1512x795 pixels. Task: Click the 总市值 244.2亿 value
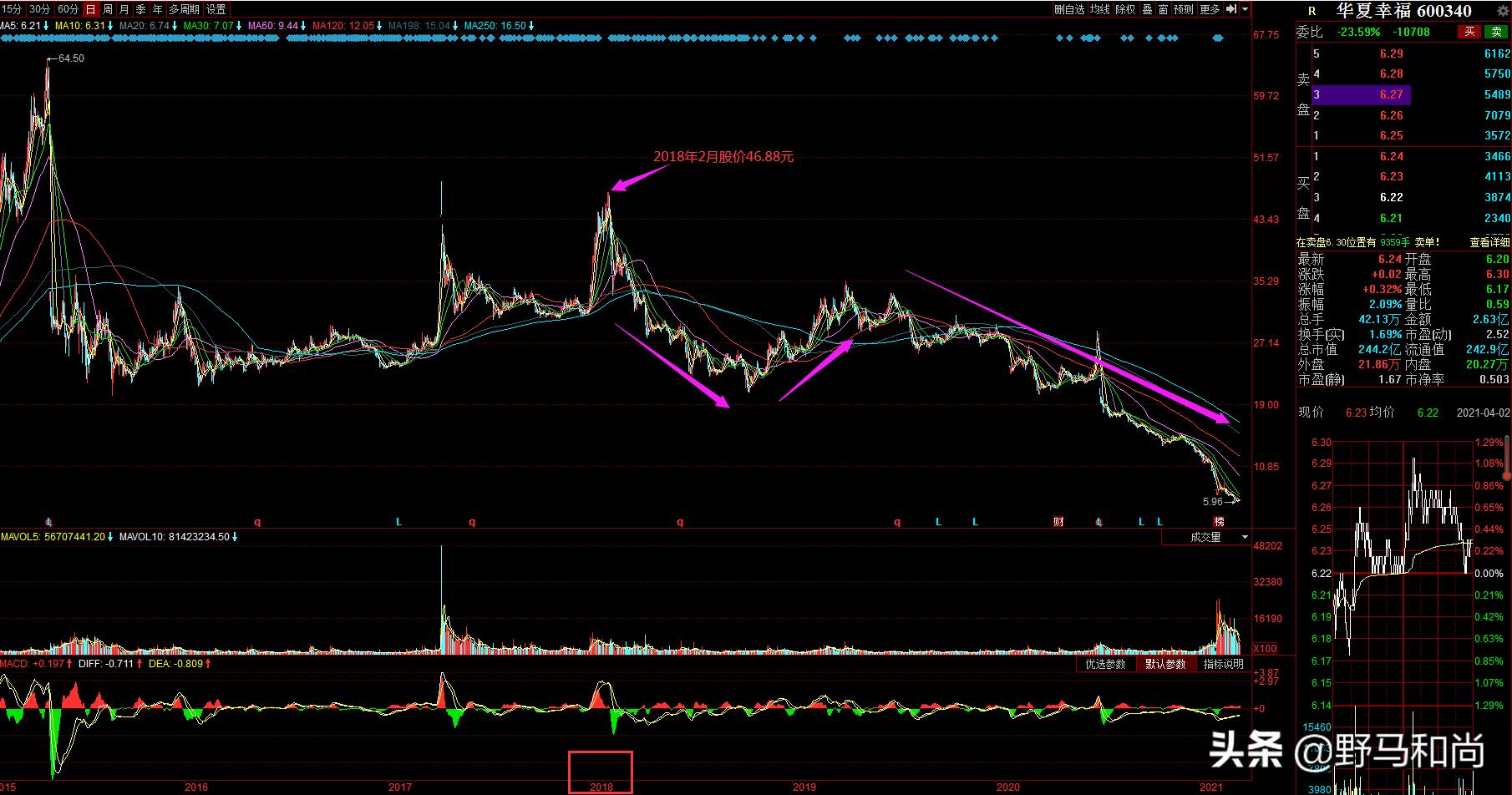click(x=1380, y=350)
